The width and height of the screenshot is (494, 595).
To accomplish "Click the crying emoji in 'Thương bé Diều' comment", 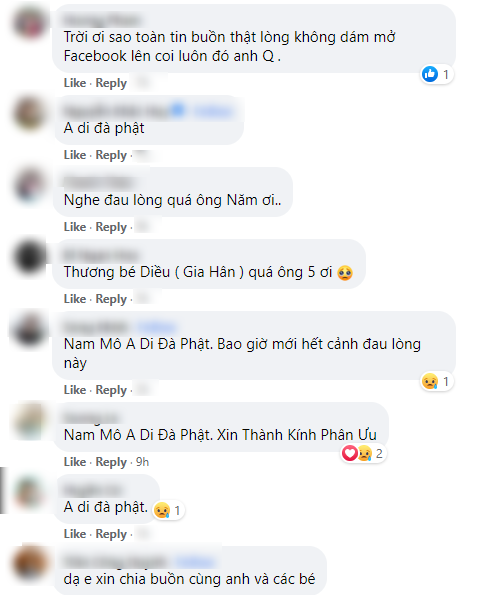I will [345, 273].
